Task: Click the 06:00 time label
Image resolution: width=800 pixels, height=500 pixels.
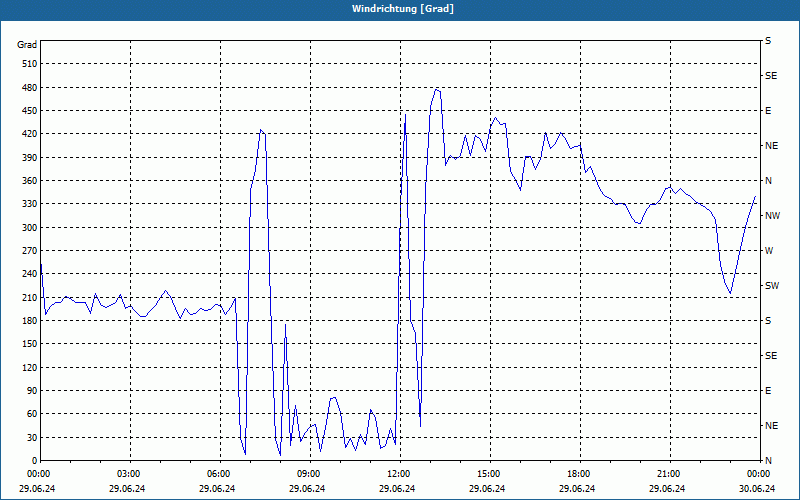Action: click(217, 474)
